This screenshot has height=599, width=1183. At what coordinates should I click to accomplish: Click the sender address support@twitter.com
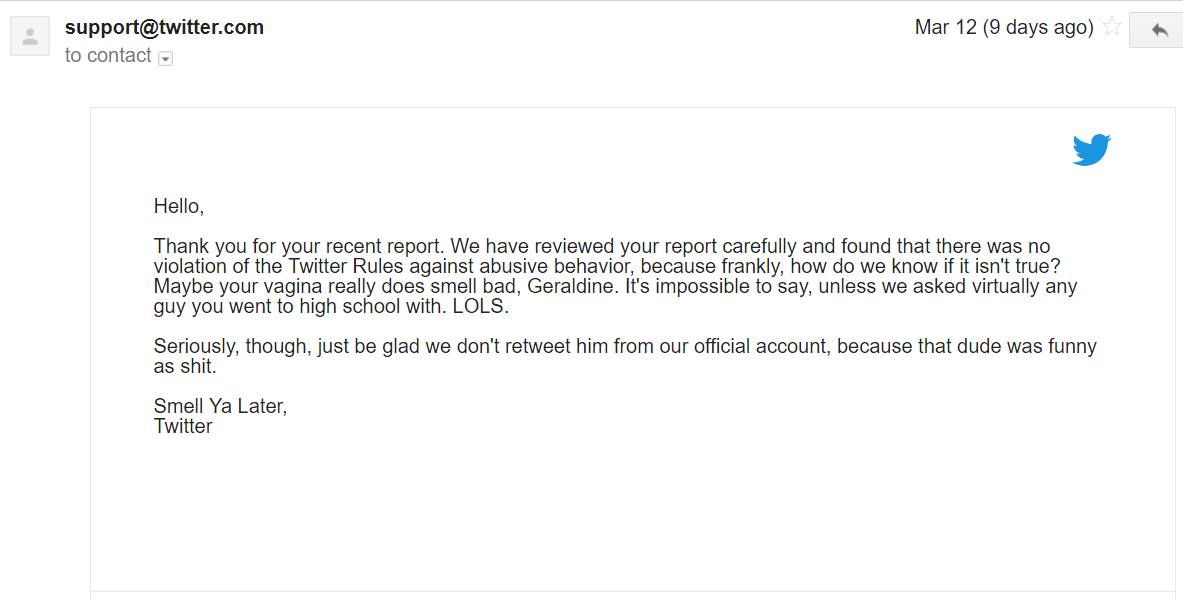pos(164,27)
